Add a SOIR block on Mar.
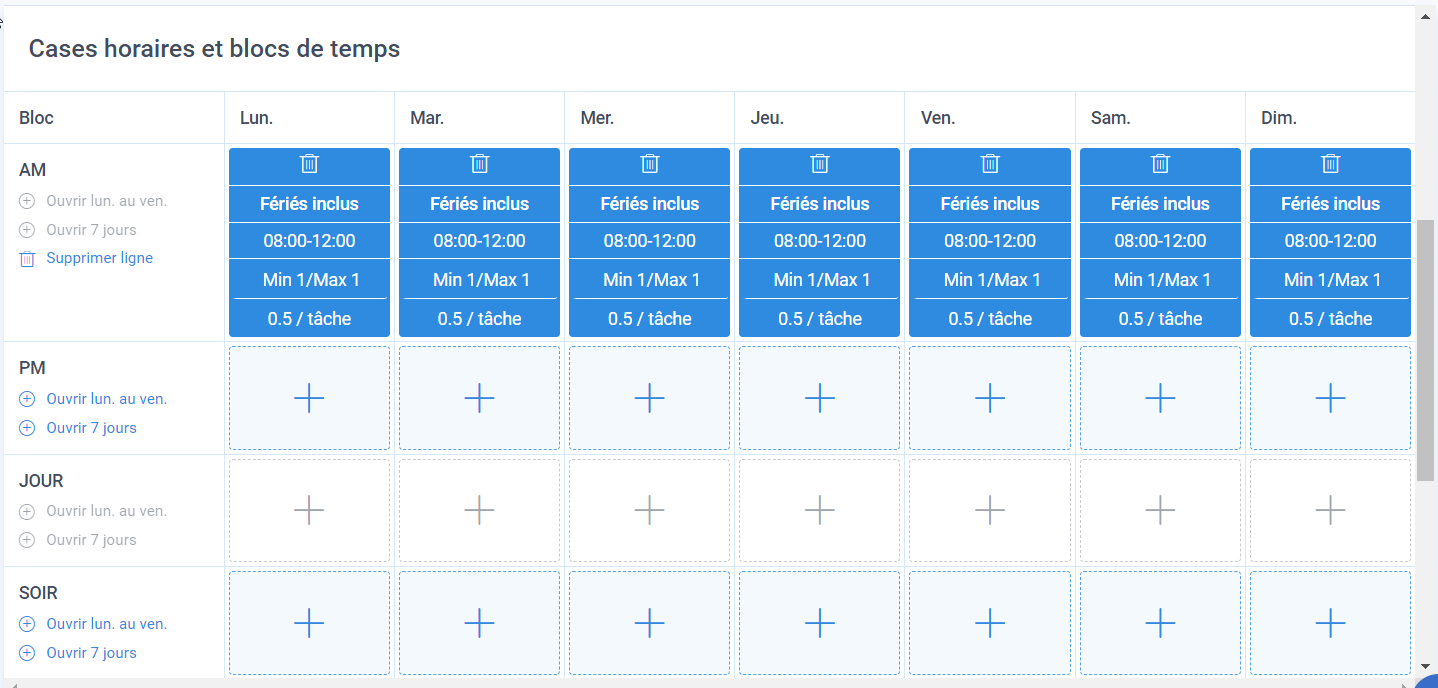 479,623
